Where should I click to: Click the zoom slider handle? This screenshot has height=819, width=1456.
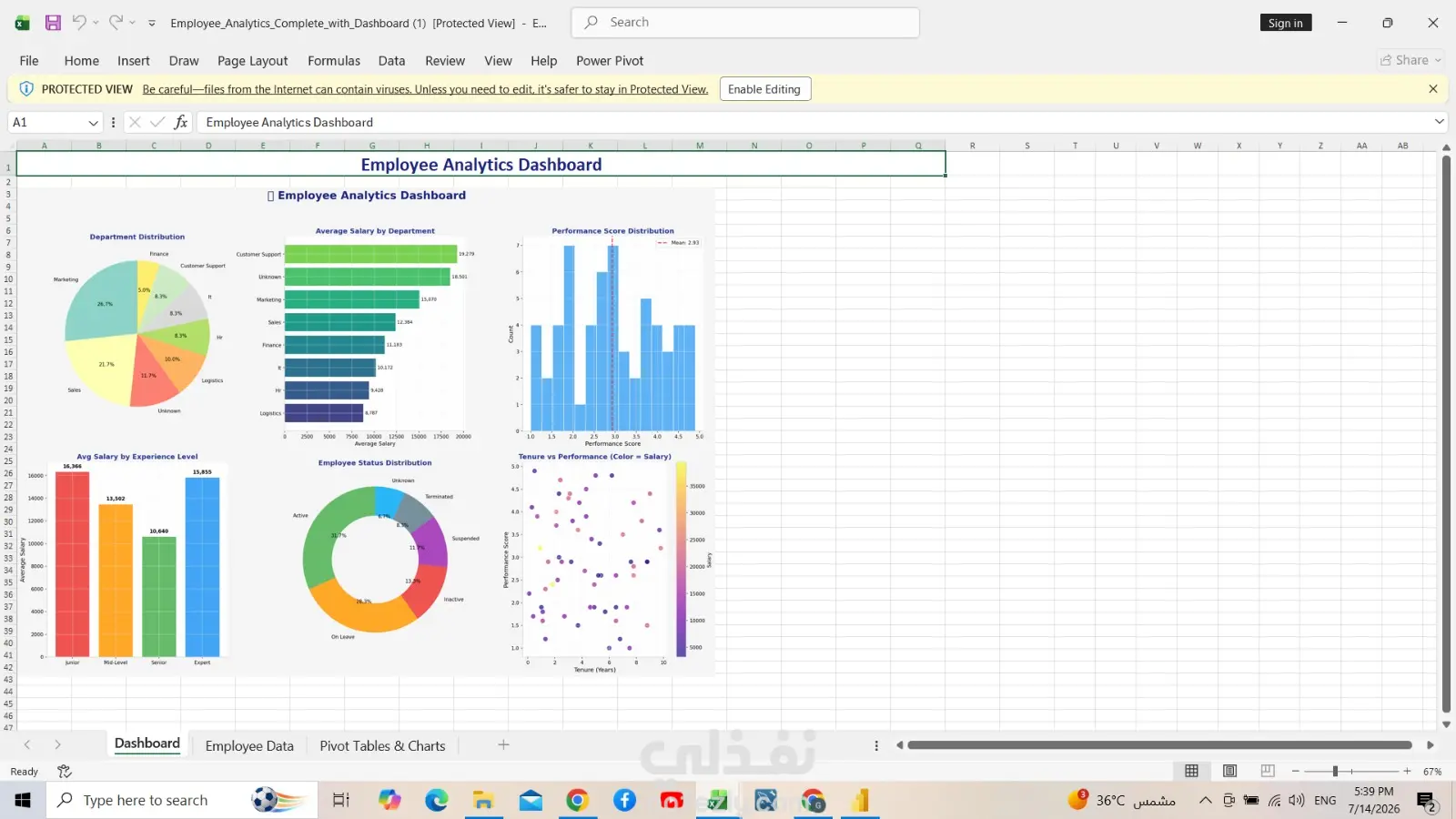tap(1335, 772)
